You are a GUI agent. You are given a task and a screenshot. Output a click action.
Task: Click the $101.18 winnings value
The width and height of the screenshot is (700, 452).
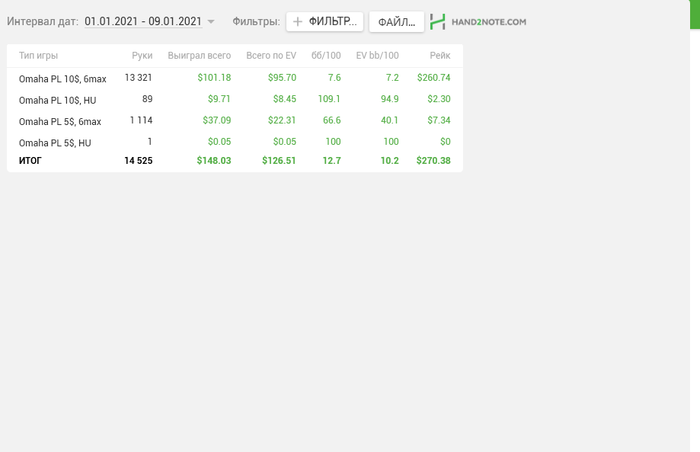coord(214,78)
